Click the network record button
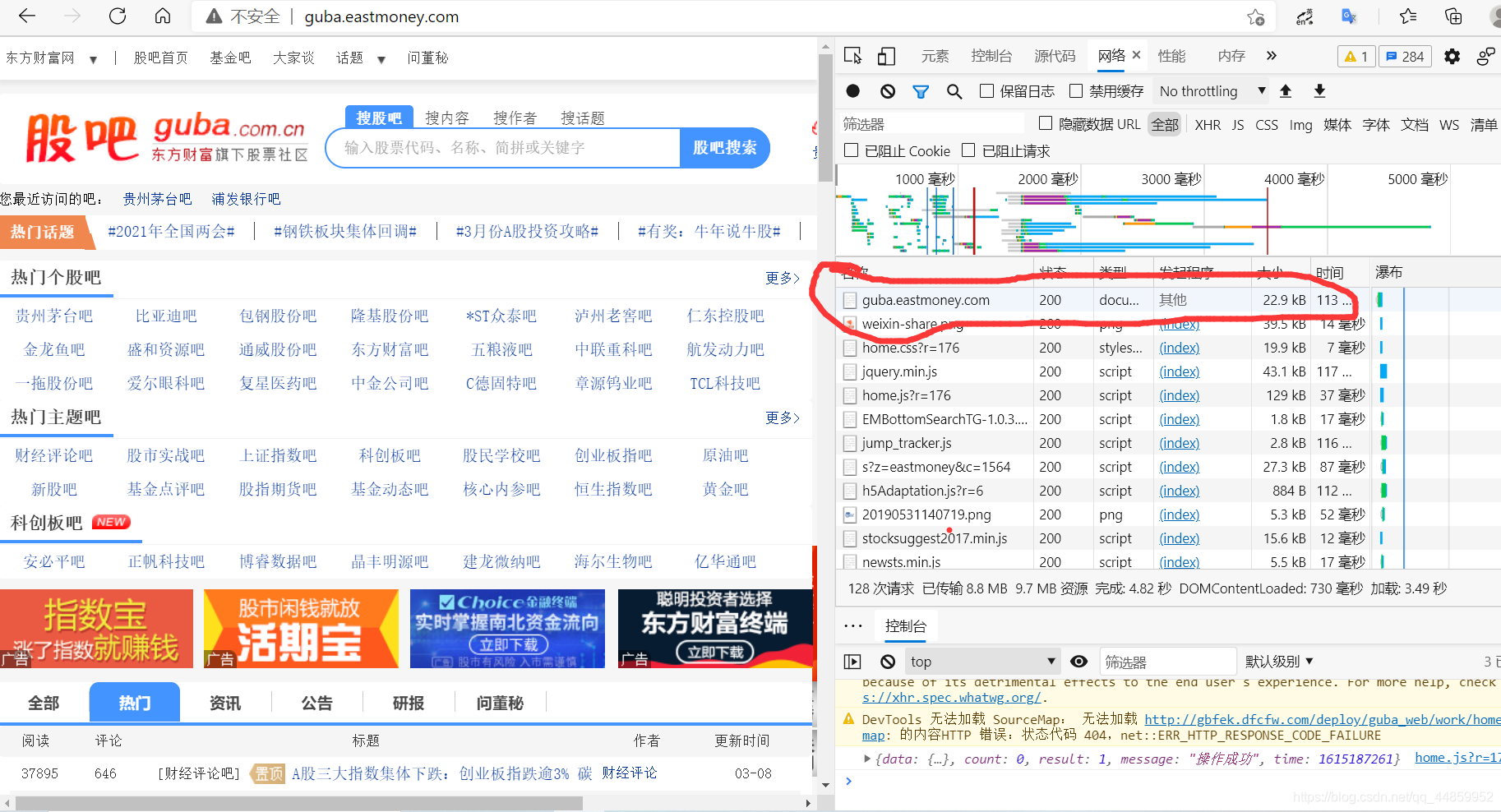1501x812 pixels. (x=853, y=91)
